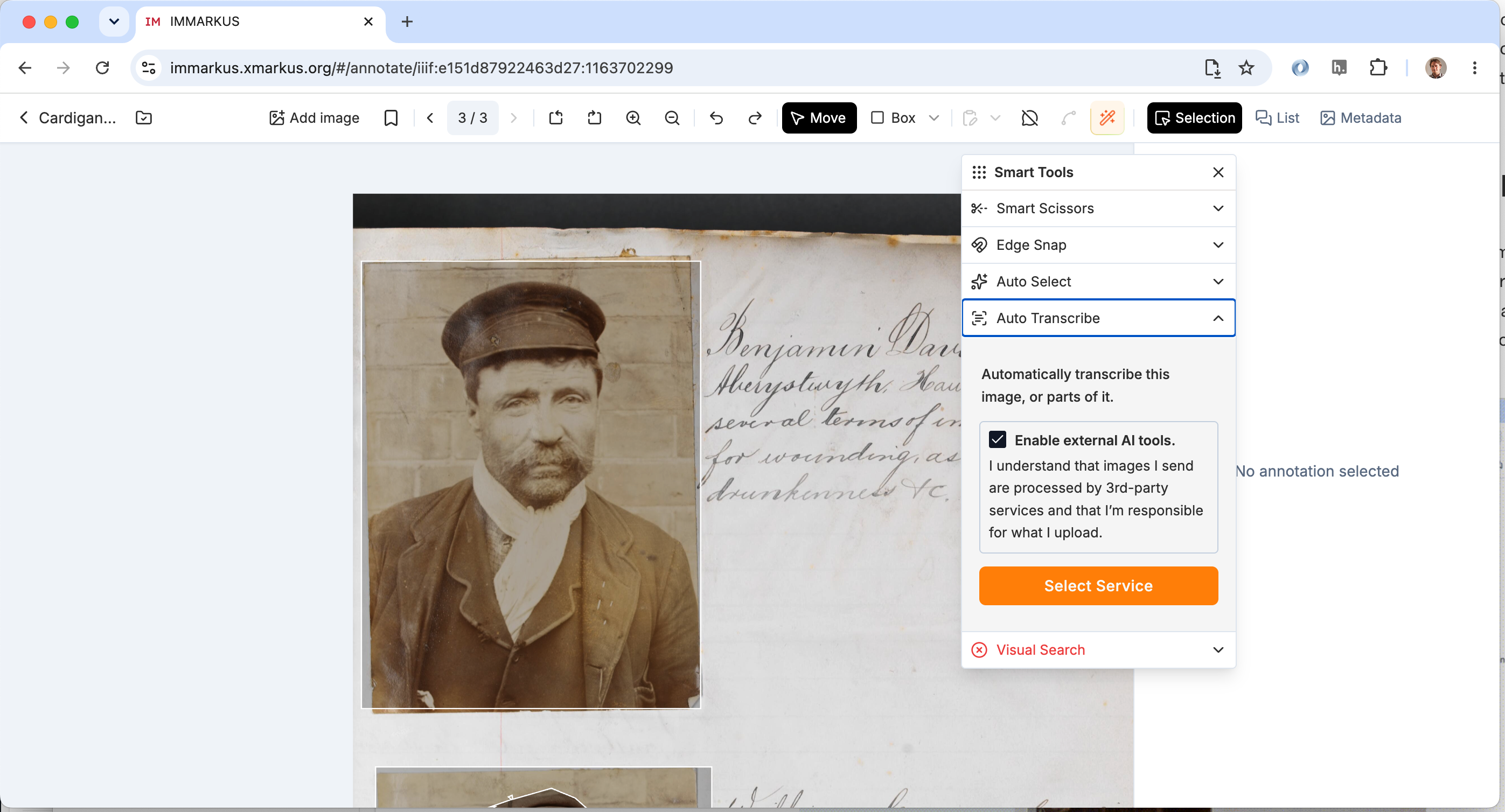Click the install app icon in address bar

pyautogui.click(x=1213, y=68)
